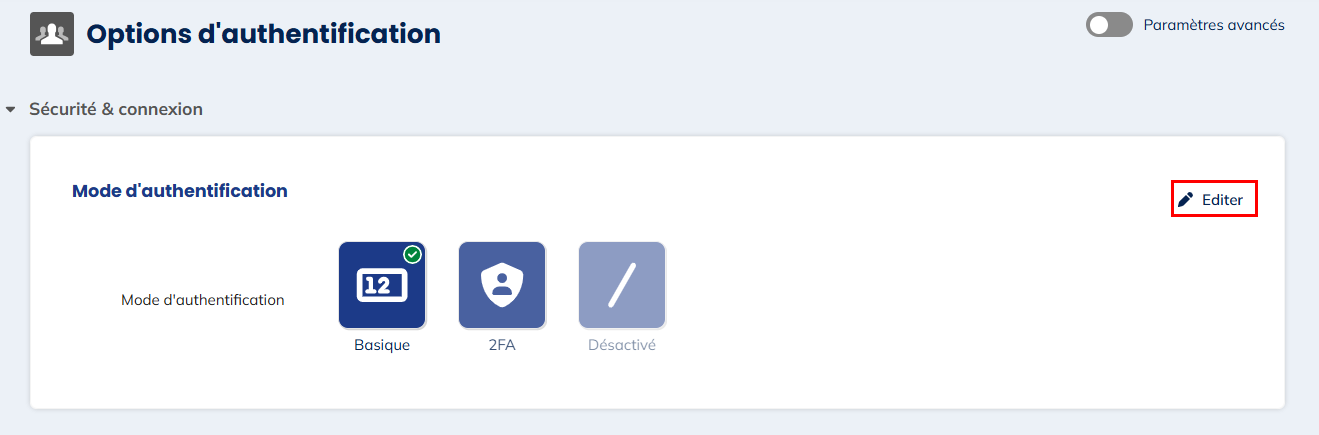Click the users group icon beside the title

tap(52, 34)
